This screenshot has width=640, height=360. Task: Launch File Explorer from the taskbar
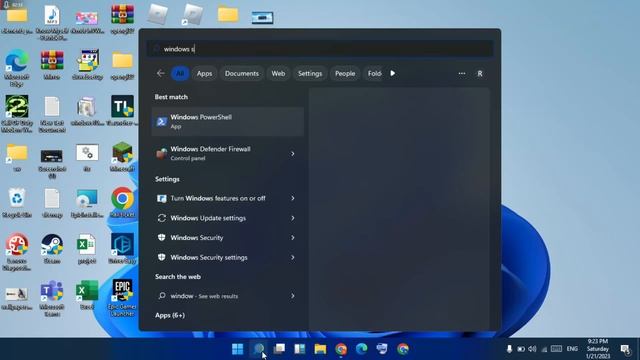click(320, 349)
